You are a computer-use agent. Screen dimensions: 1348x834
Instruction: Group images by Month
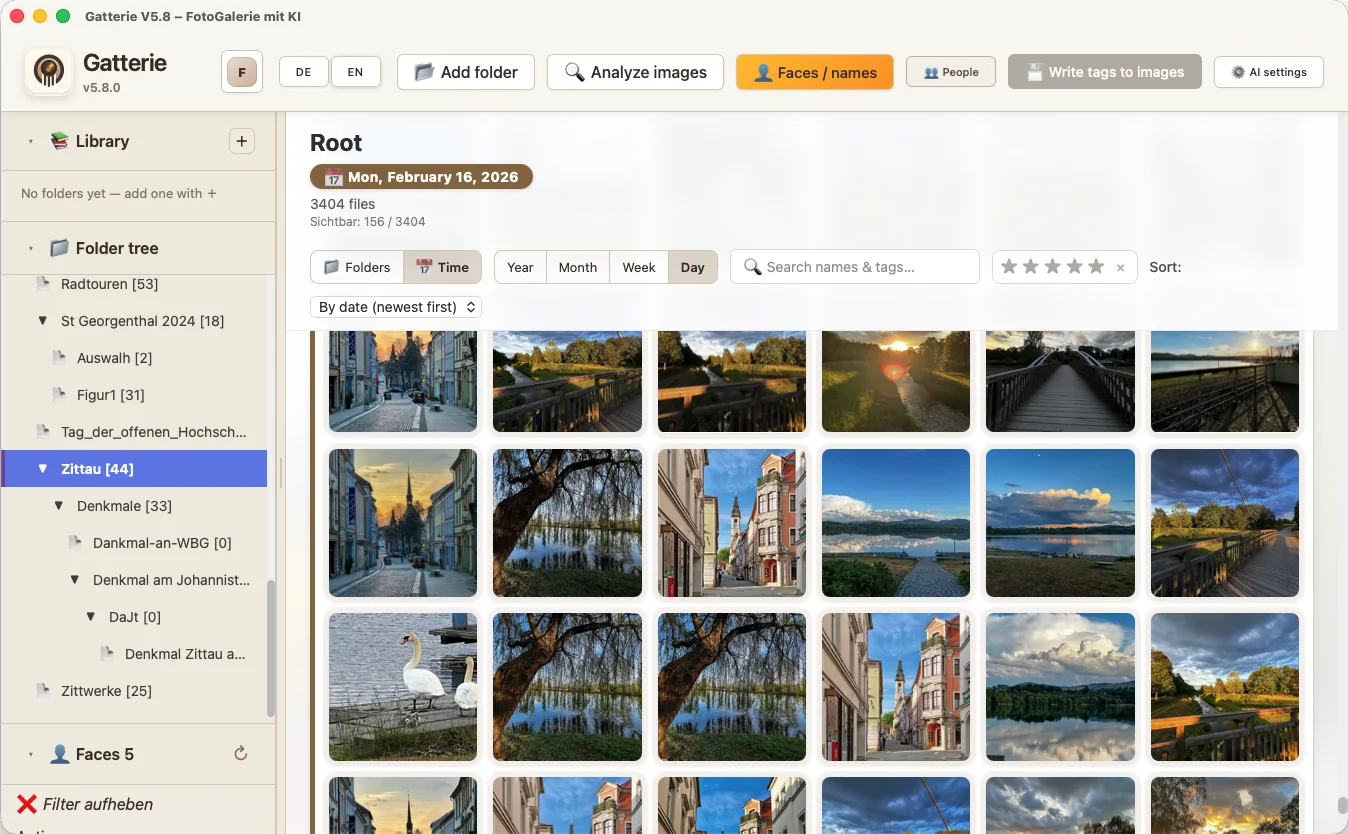click(x=578, y=267)
